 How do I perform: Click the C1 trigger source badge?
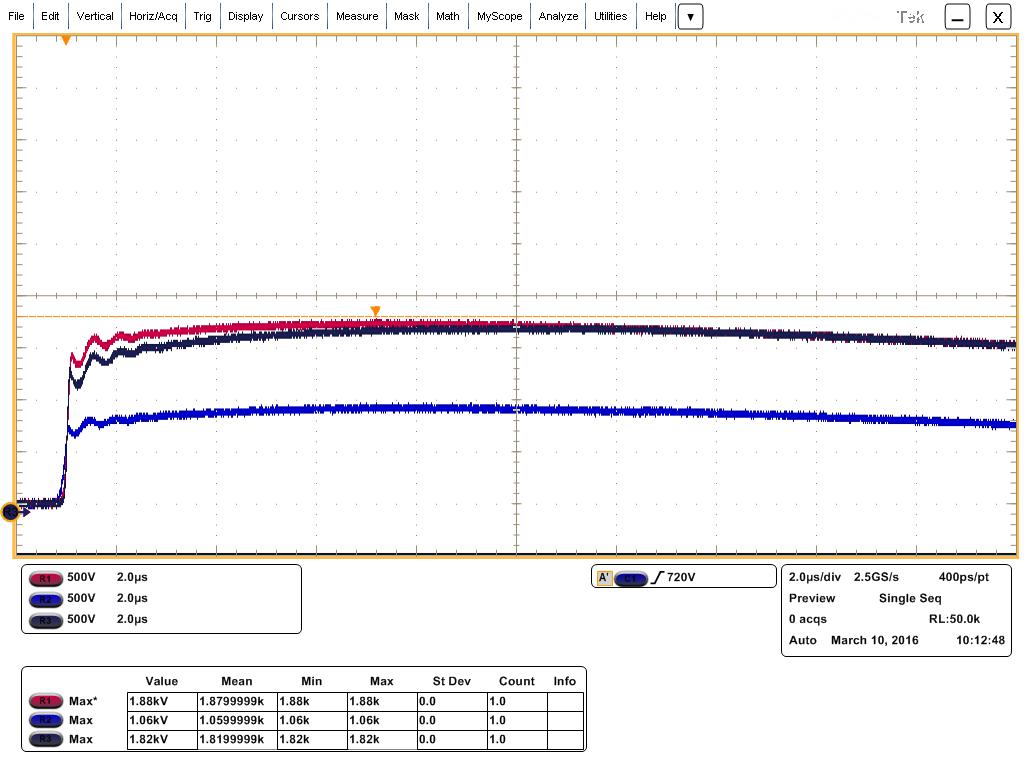pos(631,578)
